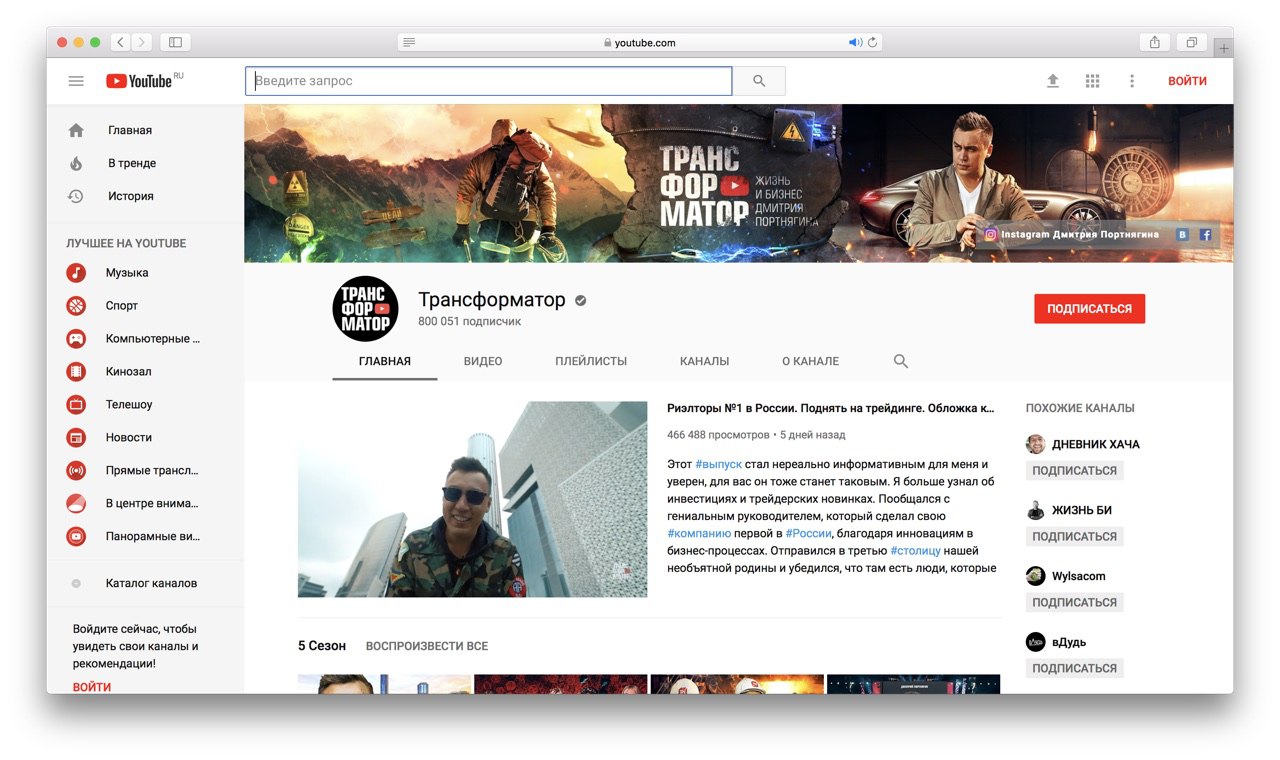This screenshot has width=1280, height=760.
Task: Click the В тренде flame icon
Action: click(x=76, y=163)
